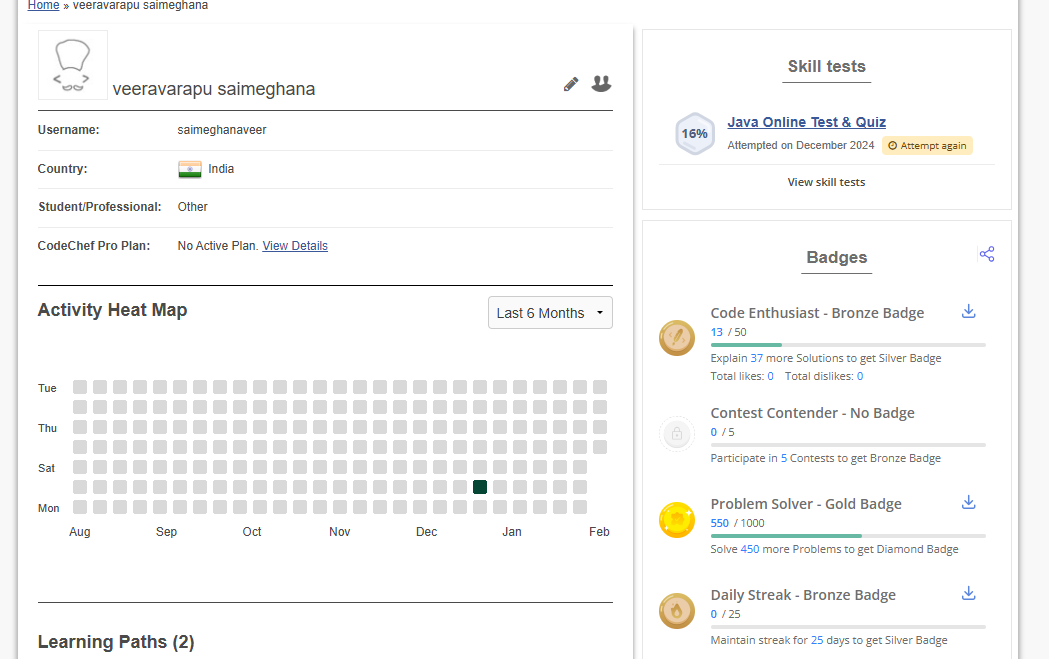
Task: Click the India flag icon
Action: click(190, 169)
